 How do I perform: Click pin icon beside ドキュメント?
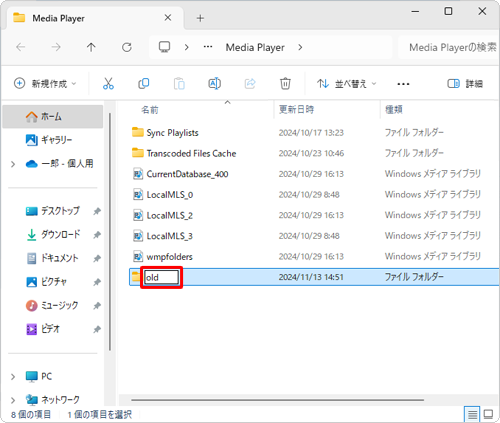point(97,259)
